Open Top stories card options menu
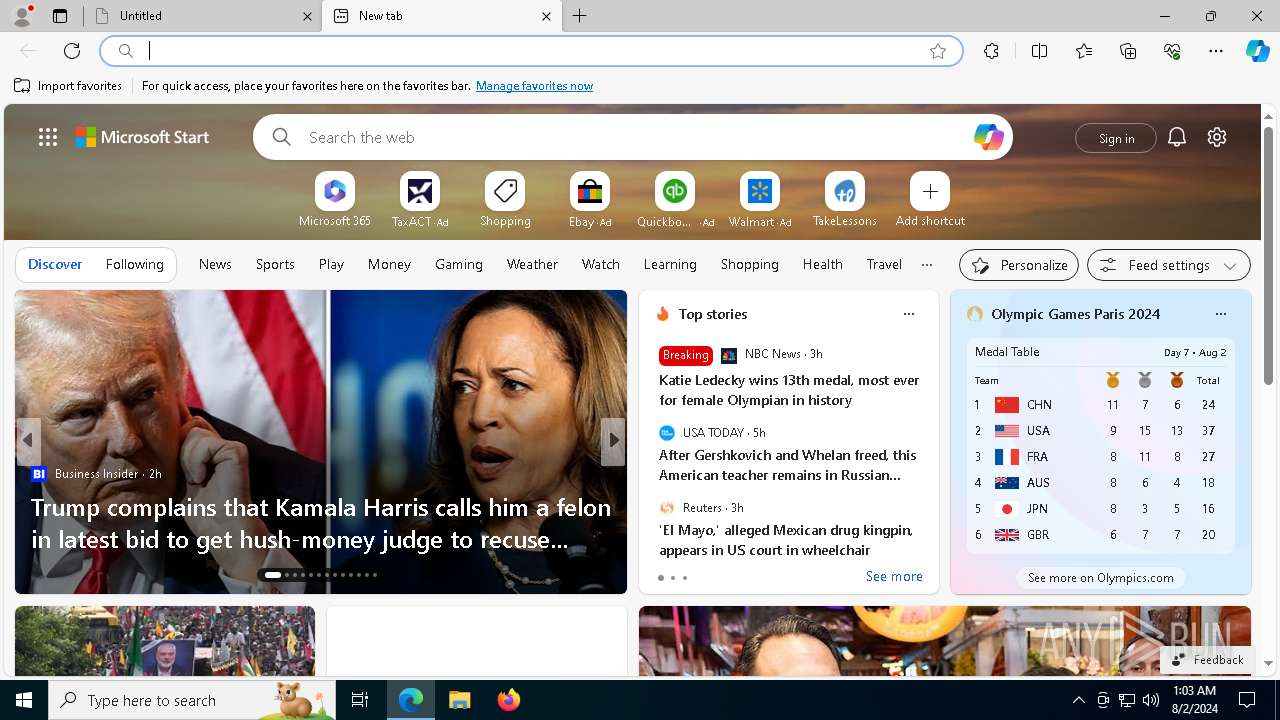The height and width of the screenshot is (720, 1280). 909,314
